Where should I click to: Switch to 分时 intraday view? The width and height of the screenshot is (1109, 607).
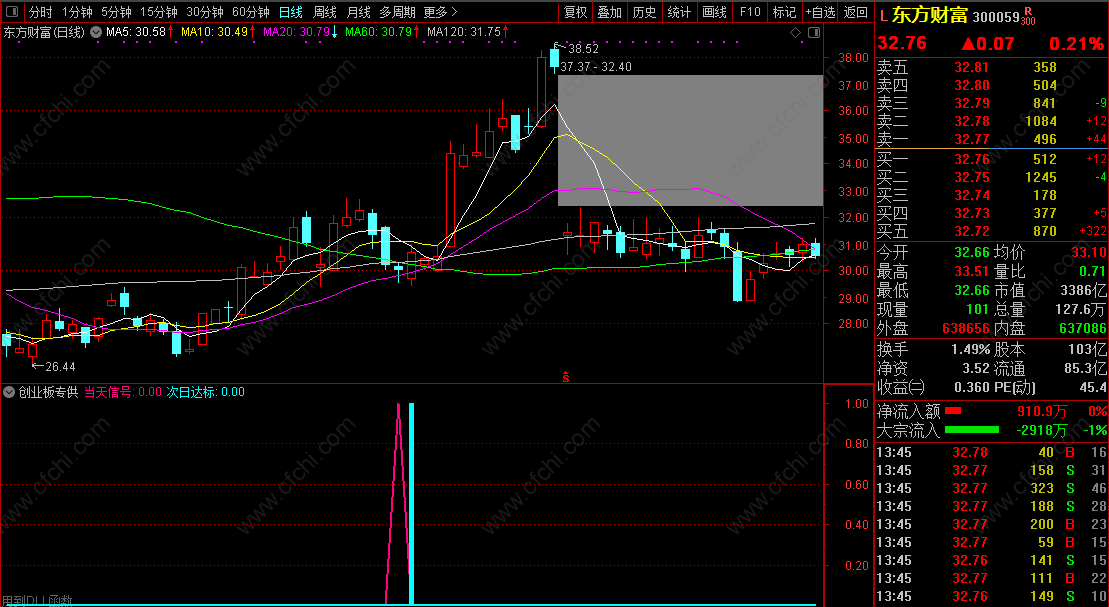pos(40,12)
